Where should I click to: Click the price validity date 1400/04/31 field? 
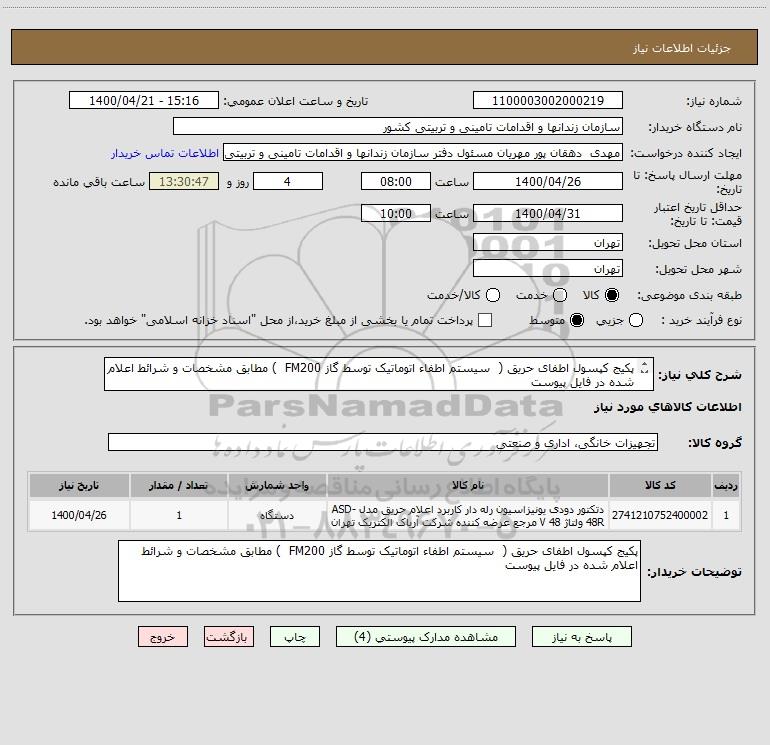tap(548, 213)
